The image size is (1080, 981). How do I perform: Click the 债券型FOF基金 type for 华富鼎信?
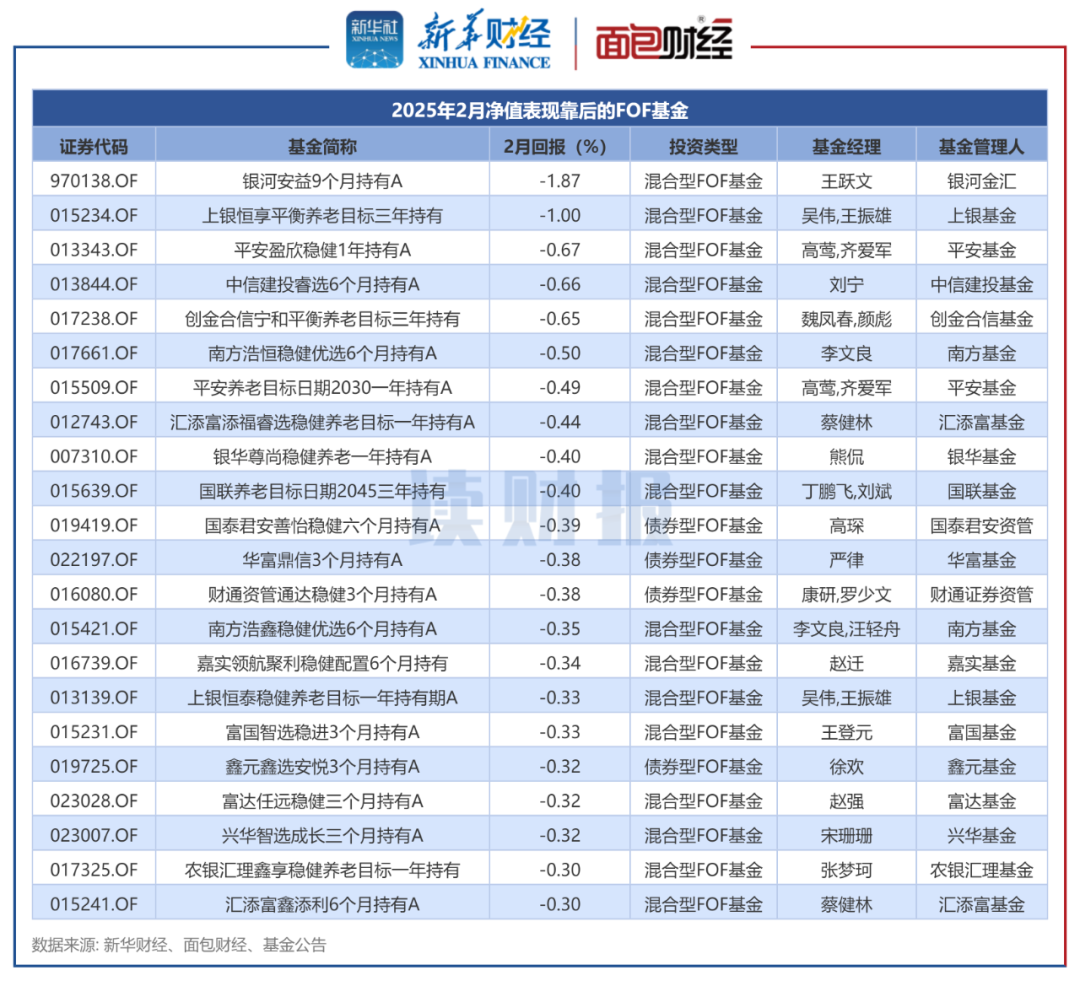point(702,560)
